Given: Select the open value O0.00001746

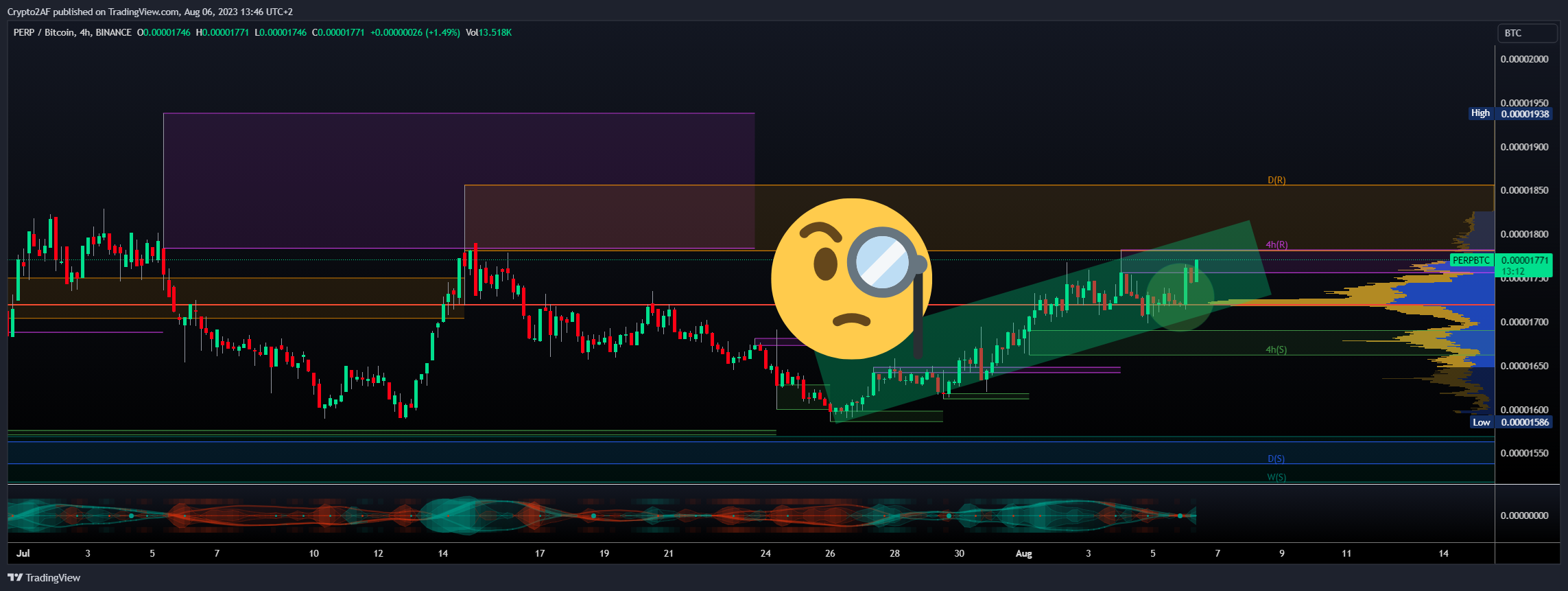Looking at the screenshot, I should point(164,32).
